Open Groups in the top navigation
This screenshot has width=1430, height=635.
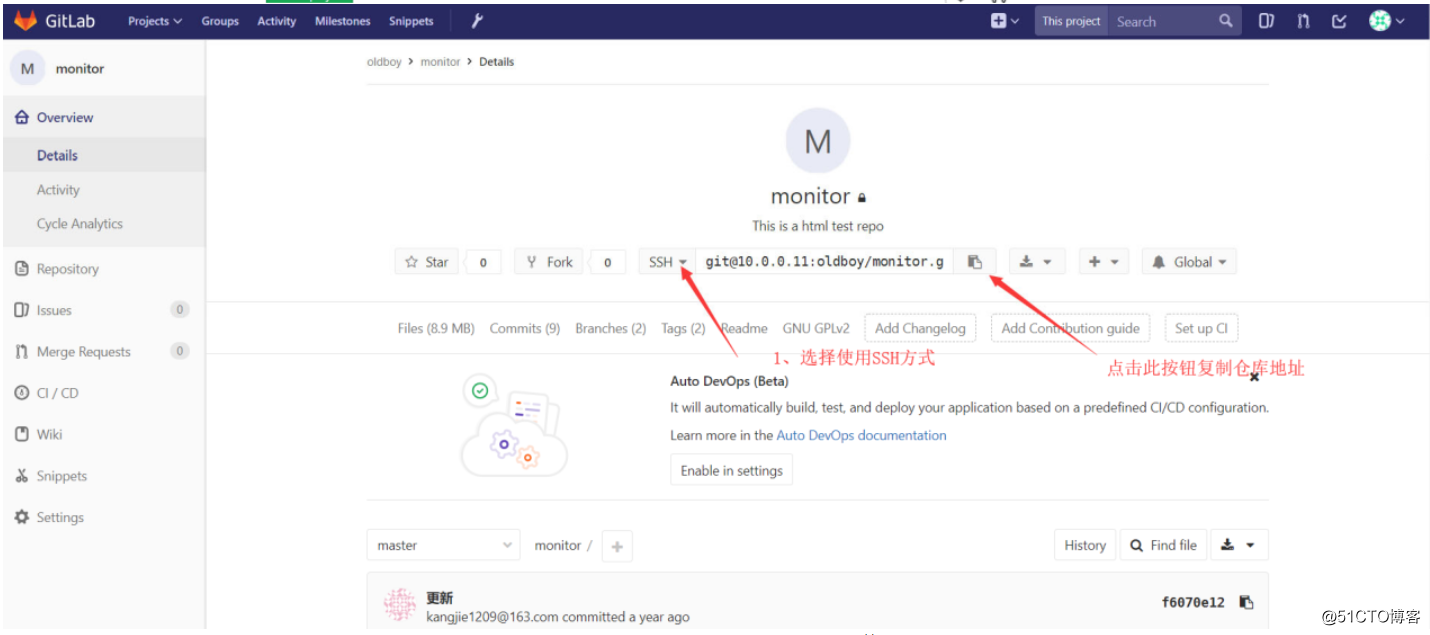pyautogui.click(x=220, y=21)
